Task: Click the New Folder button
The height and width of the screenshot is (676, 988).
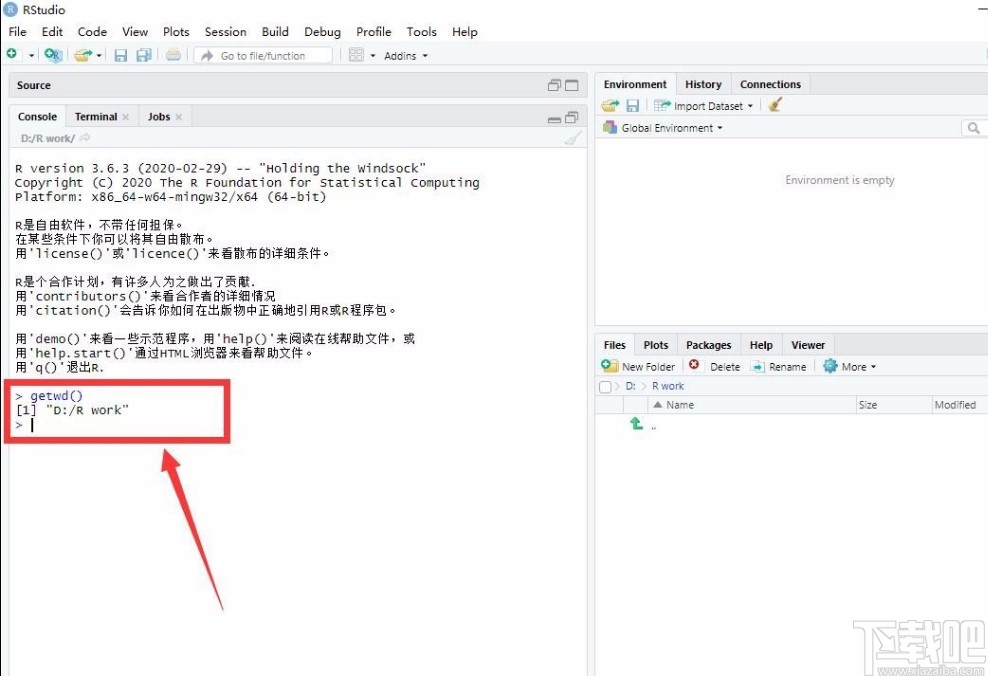Action: [x=638, y=366]
